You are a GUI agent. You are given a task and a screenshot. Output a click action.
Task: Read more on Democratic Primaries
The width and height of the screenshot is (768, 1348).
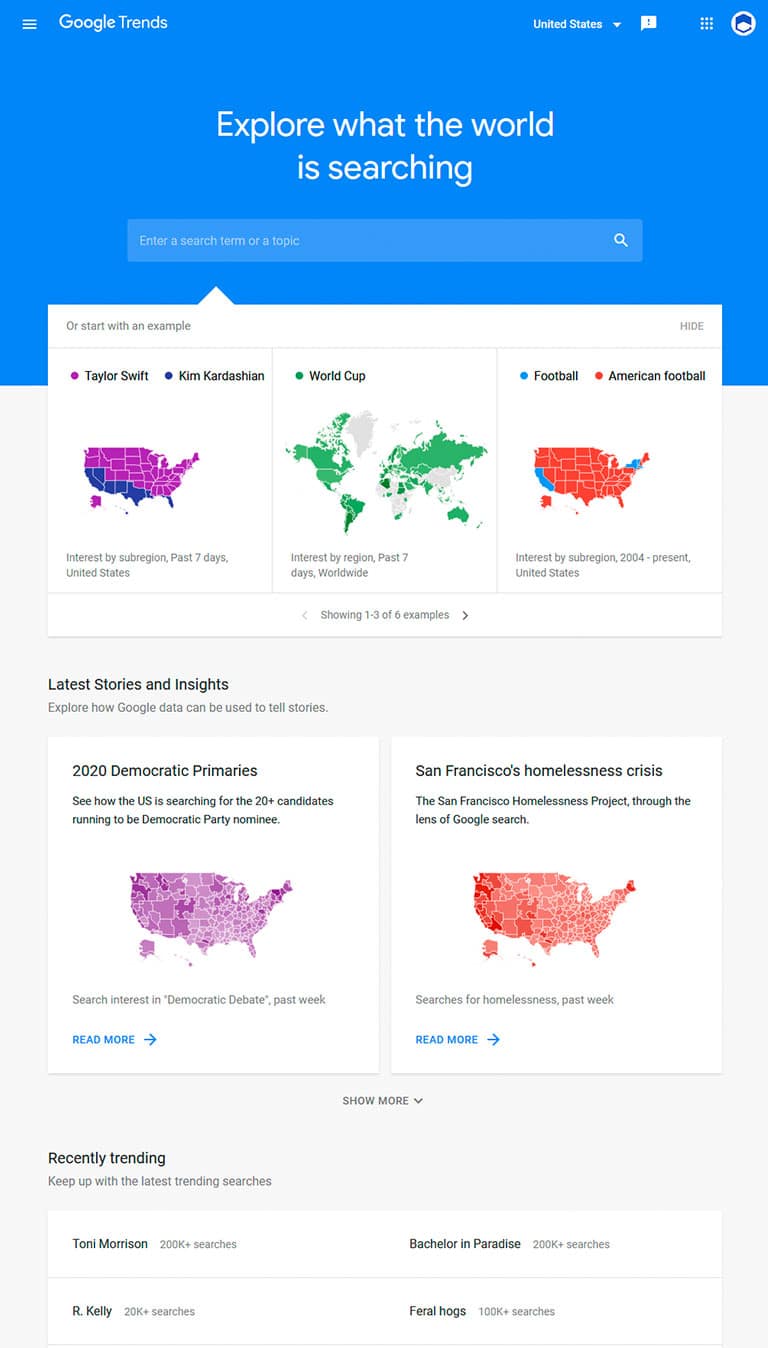click(x=103, y=1040)
